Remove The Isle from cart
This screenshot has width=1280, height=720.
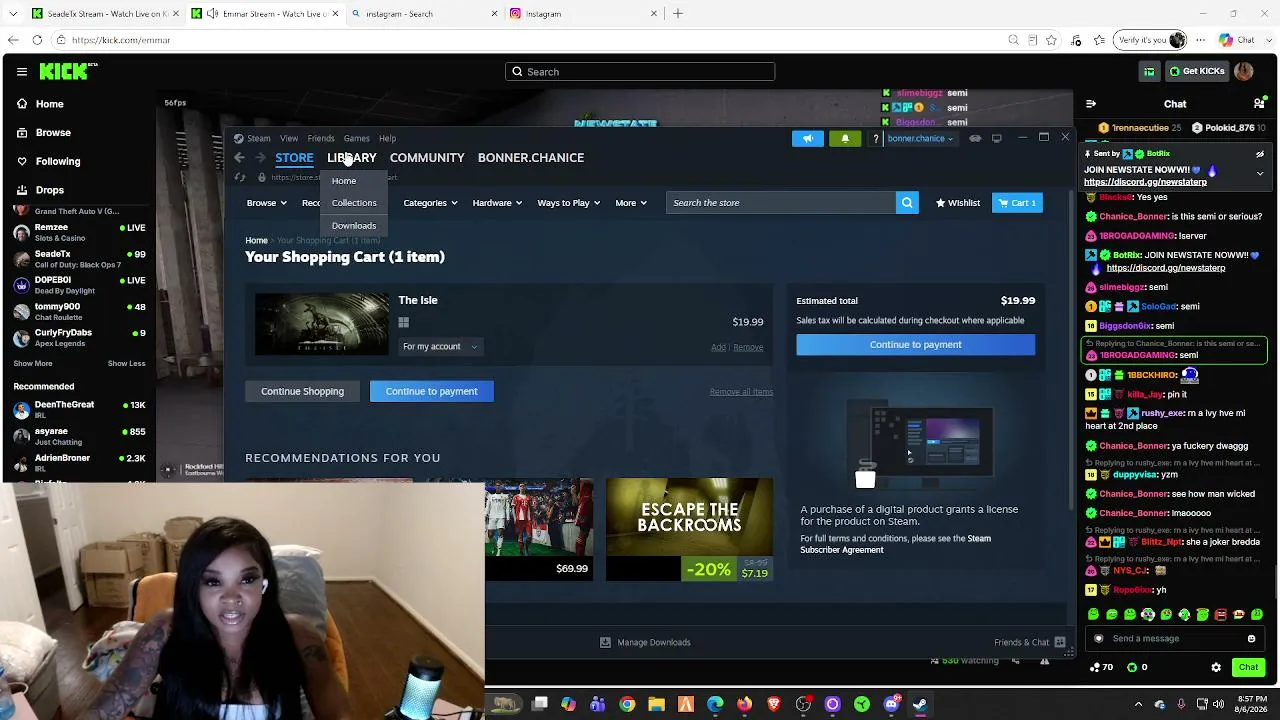748,348
